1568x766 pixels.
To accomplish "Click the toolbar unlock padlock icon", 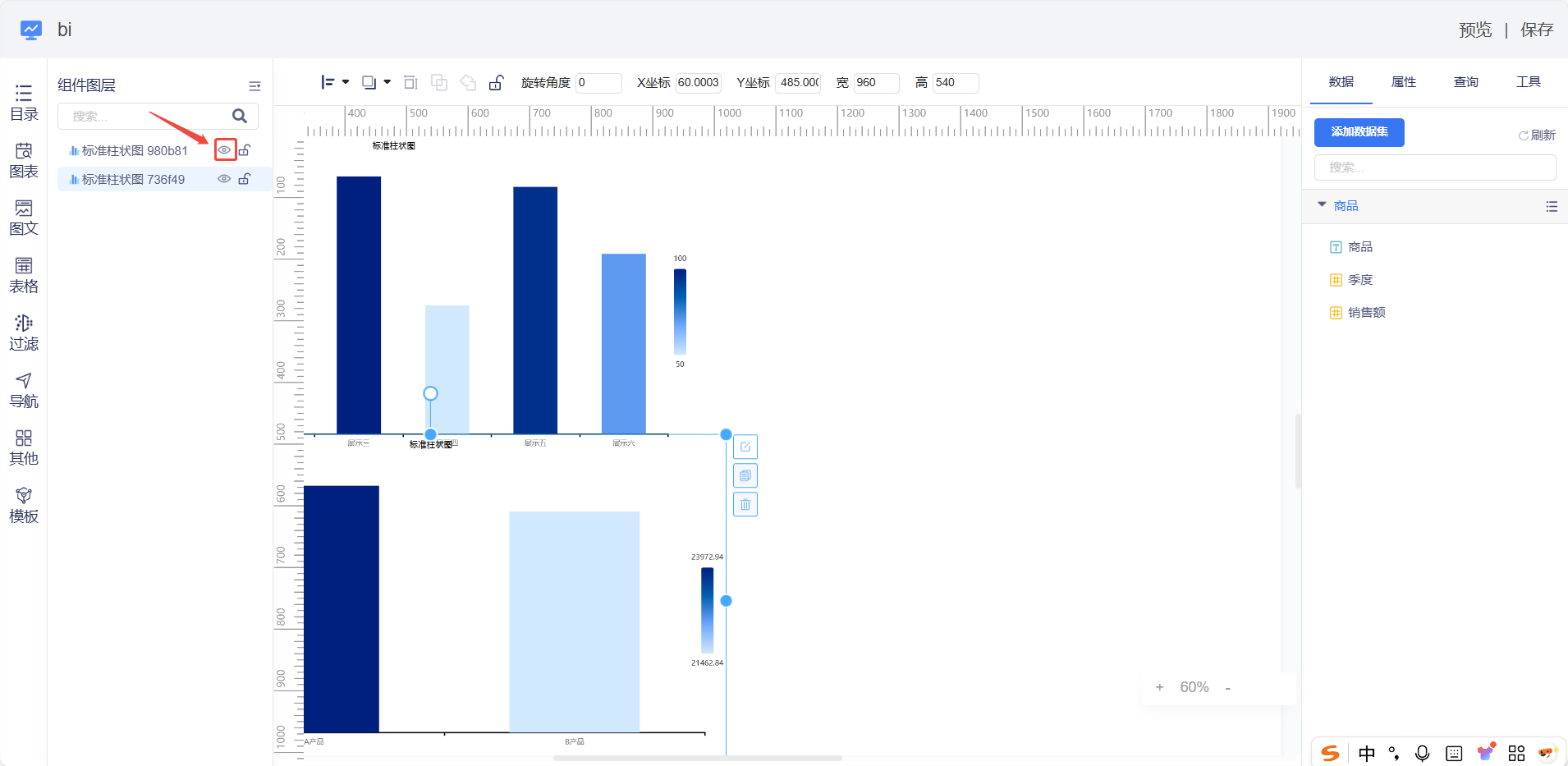I will pos(496,83).
